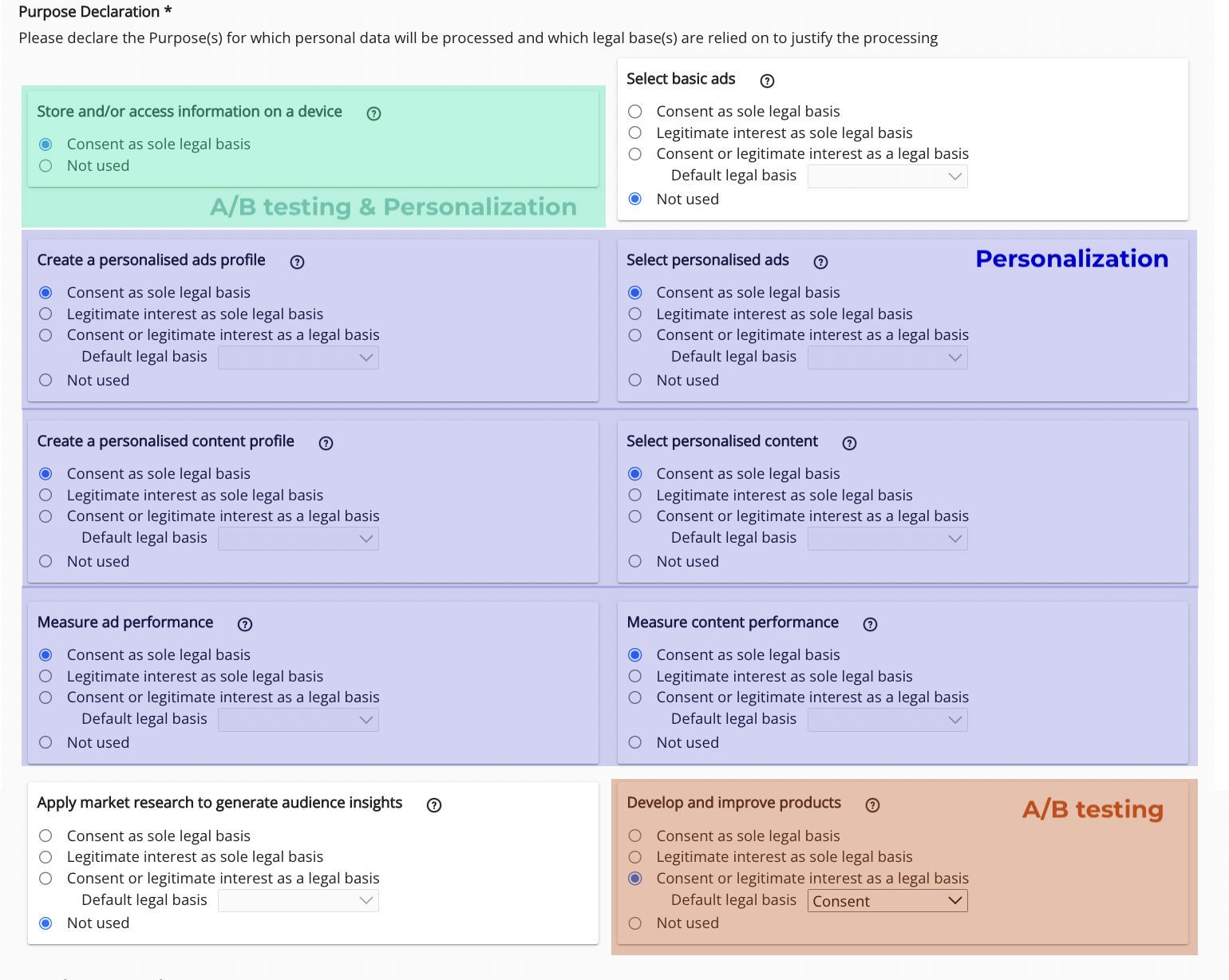Viewport: 1229px width, 980px height.
Task: Expand Default legal basis dropdown under Select basic ads
Action: (887, 176)
